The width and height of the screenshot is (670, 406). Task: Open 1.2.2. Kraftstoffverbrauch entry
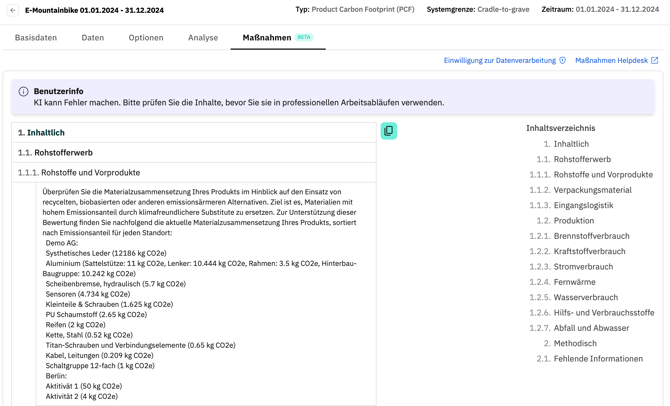pos(577,252)
